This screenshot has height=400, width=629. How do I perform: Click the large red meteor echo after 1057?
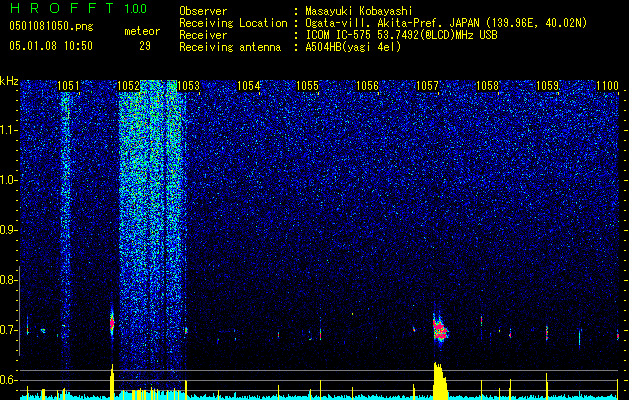tap(440, 329)
